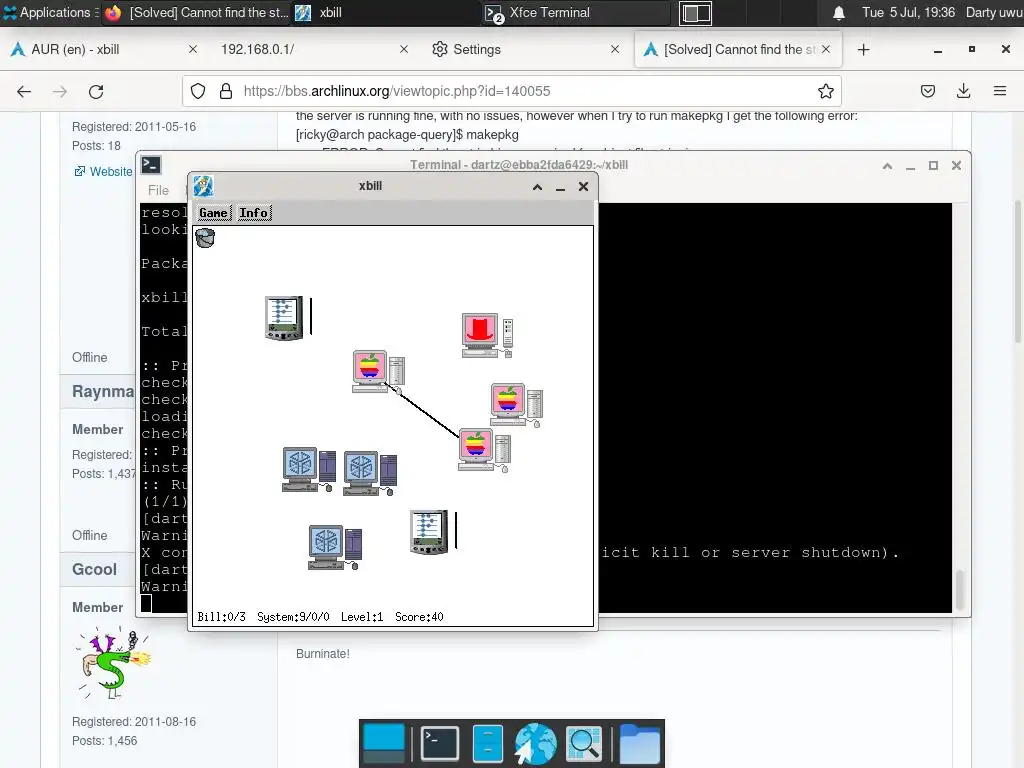This screenshot has width=1024, height=768.
Task: Switch to the xbill taskbar button
Action: (385, 12)
